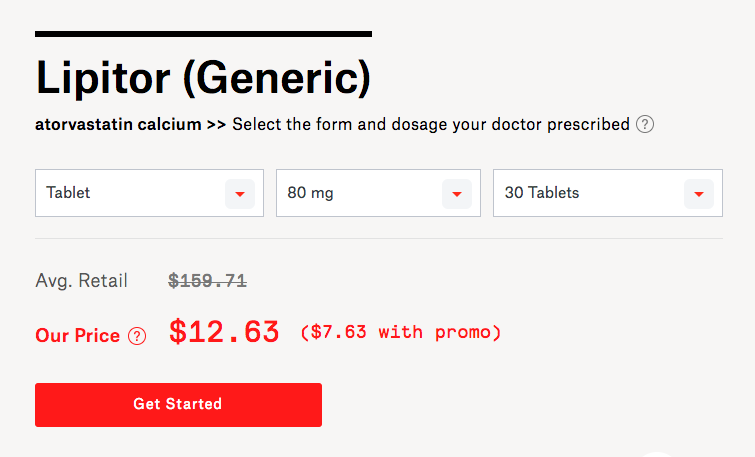755x457 pixels.
Task: Click the ($7.63 with promo) text
Action: pyautogui.click(x=401, y=332)
